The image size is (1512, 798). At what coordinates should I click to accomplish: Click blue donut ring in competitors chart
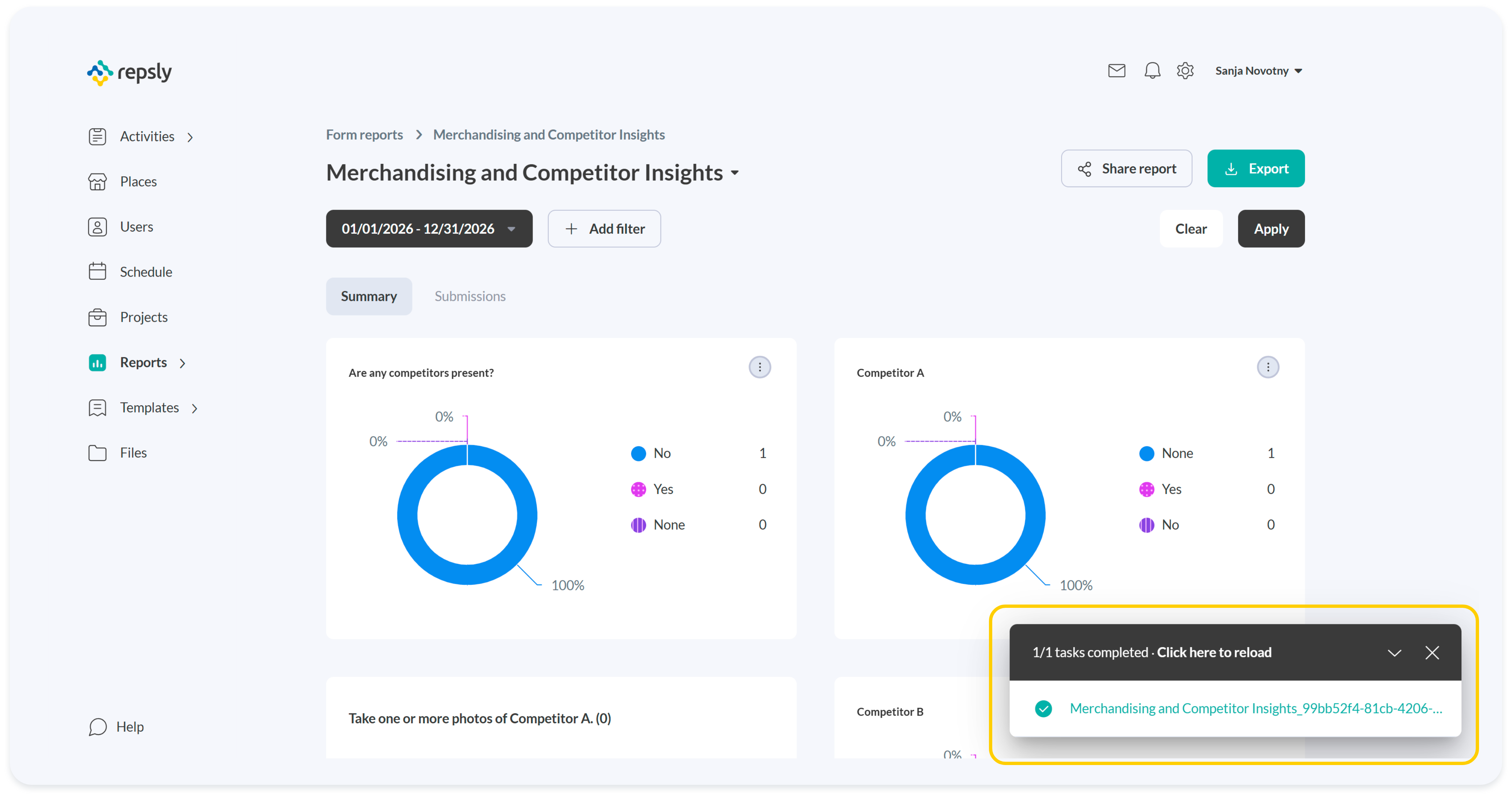pyautogui.click(x=407, y=514)
